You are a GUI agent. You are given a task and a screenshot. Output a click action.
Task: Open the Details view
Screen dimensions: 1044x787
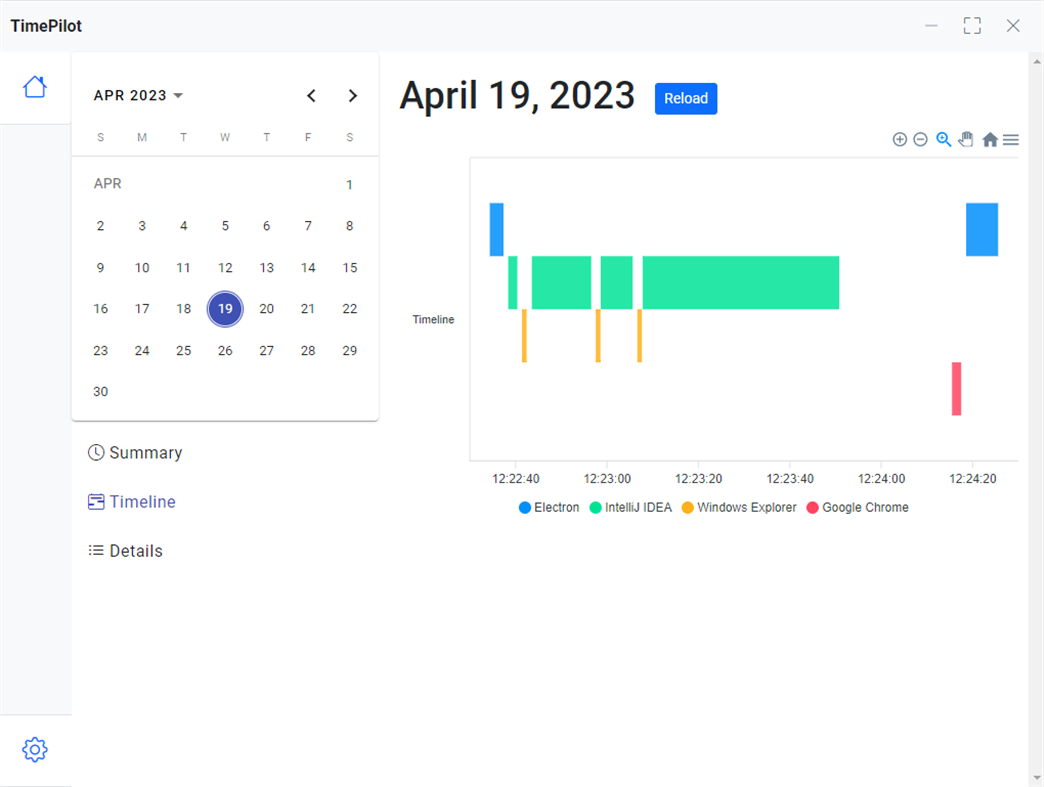click(136, 550)
